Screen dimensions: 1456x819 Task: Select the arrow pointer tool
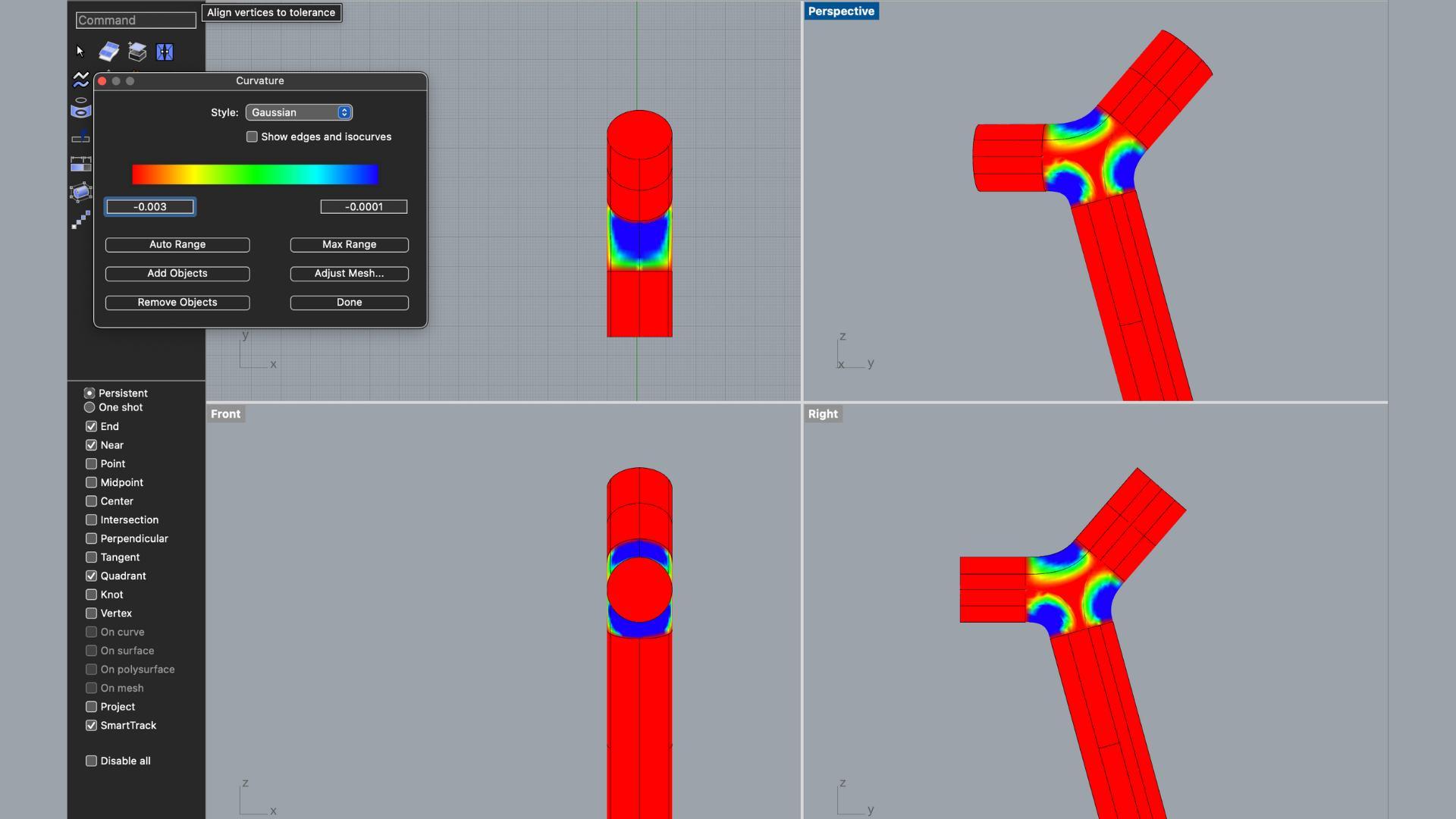[x=80, y=52]
